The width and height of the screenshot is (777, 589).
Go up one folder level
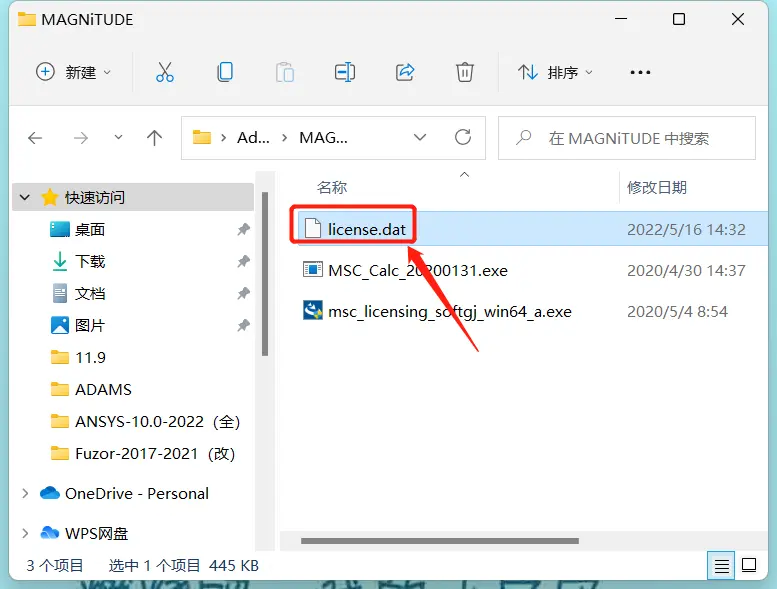(x=155, y=138)
